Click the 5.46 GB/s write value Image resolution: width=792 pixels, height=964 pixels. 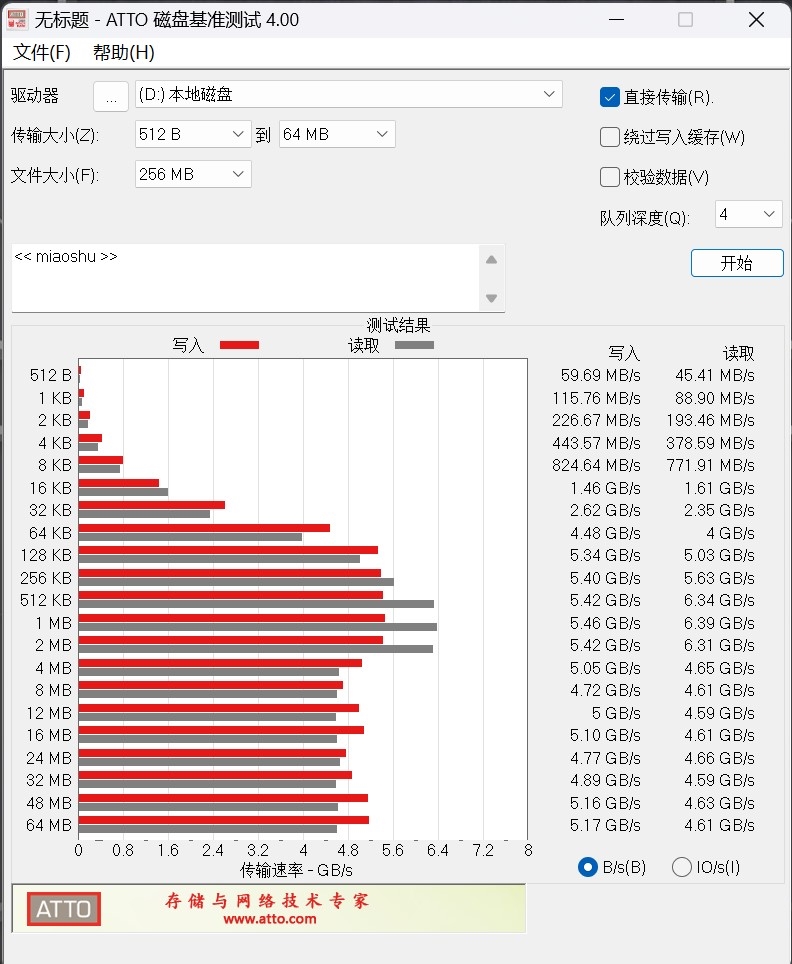605,623
